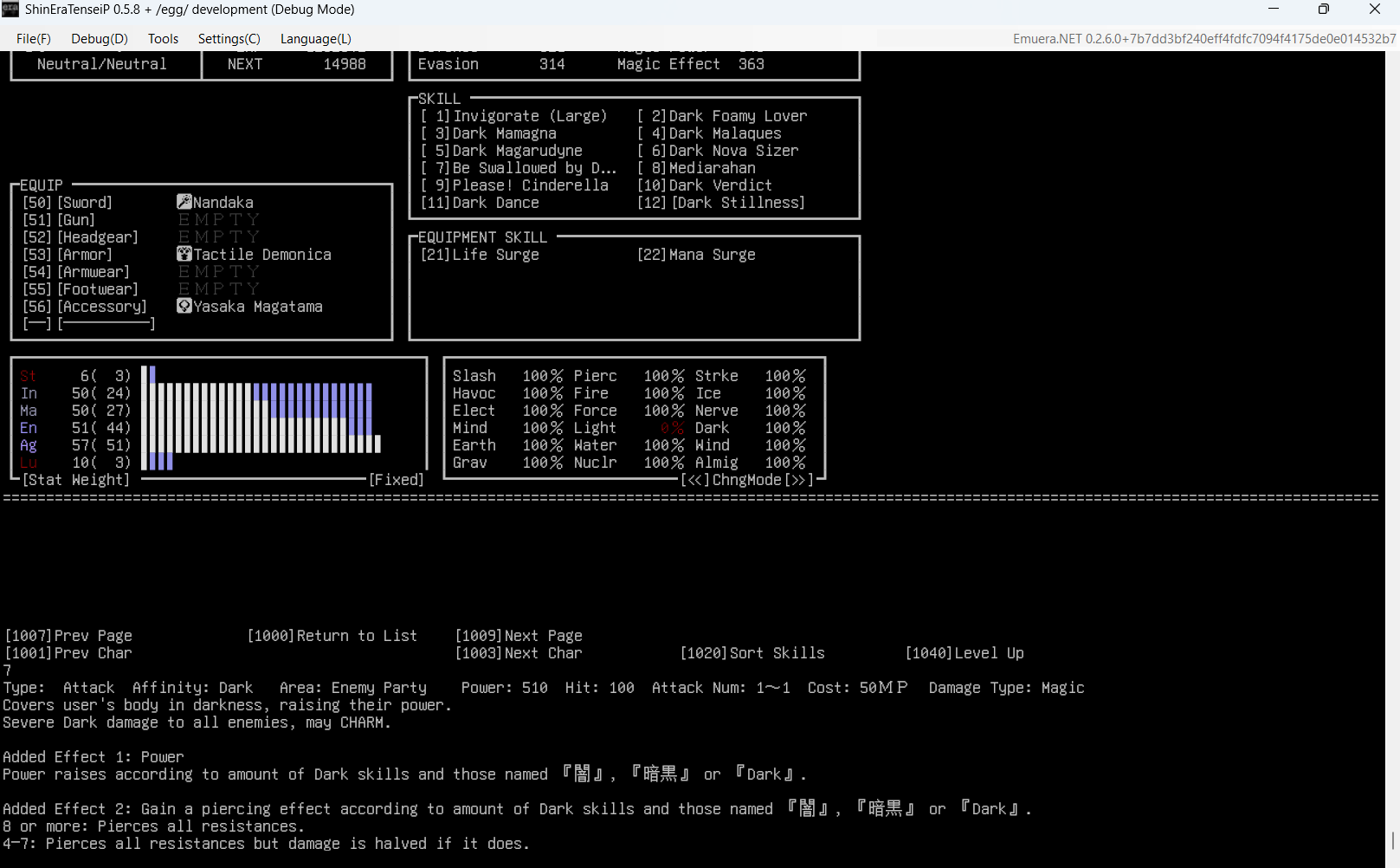This screenshot has height=868, width=1400.
Task: Click [1040] Level Up
Action: pyautogui.click(x=965, y=653)
